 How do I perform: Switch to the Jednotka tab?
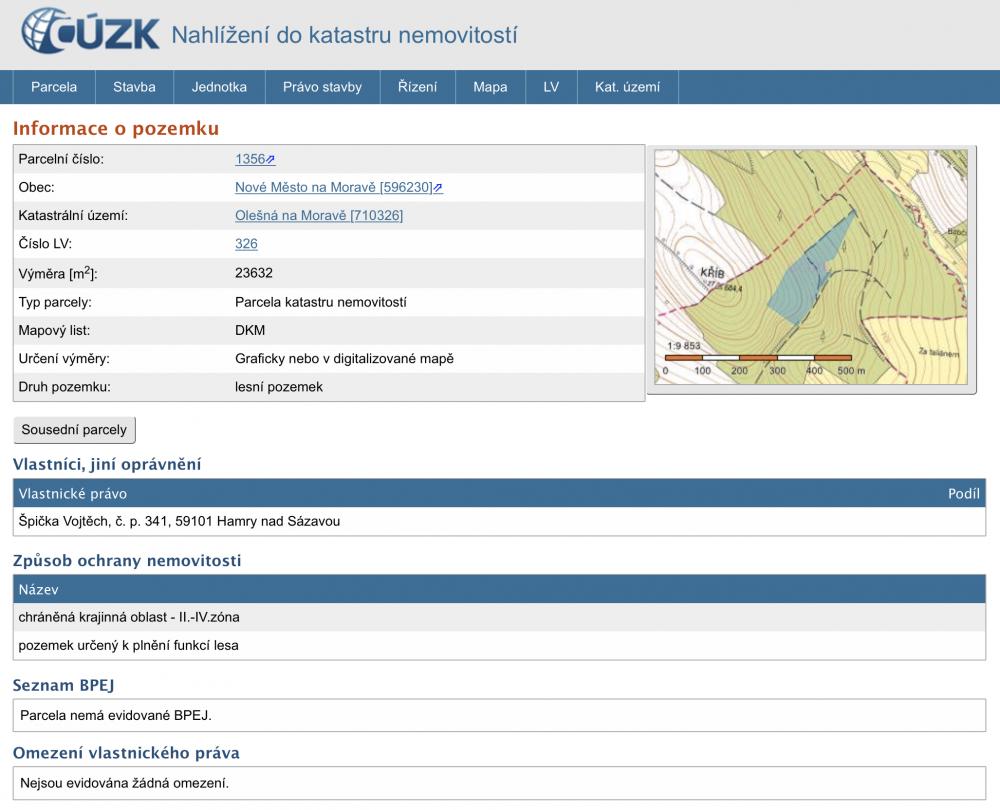(x=219, y=87)
